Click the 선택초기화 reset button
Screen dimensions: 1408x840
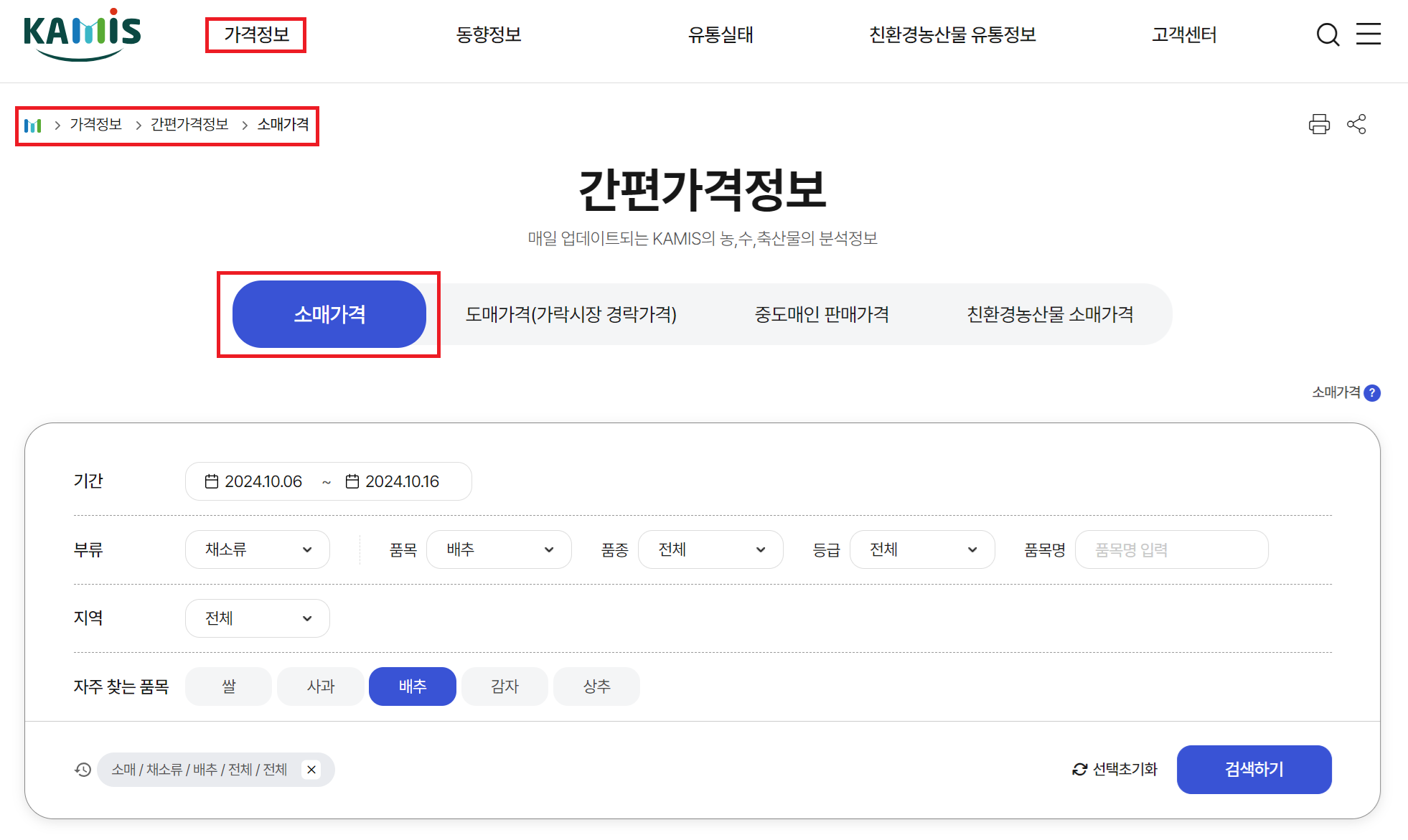(1114, 770)
